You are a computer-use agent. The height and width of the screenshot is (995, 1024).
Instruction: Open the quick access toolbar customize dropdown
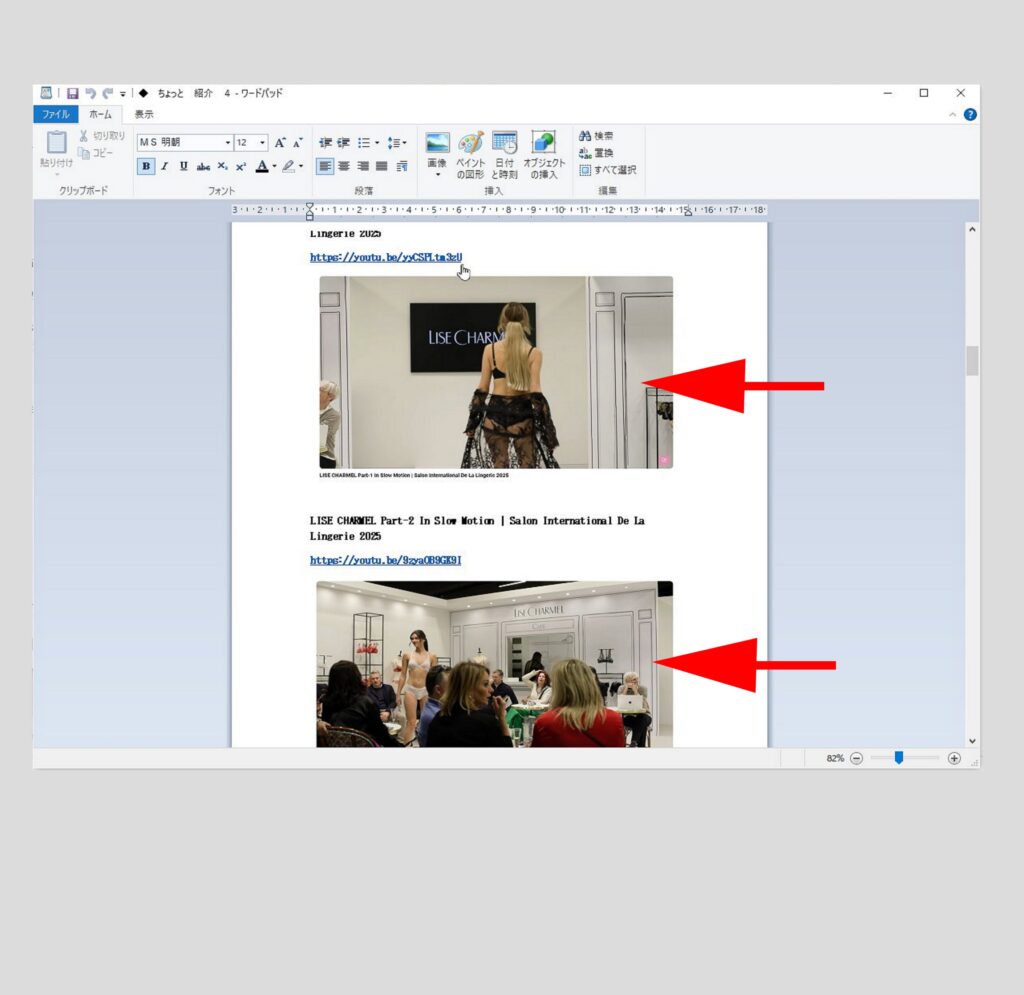pos(123,94)
